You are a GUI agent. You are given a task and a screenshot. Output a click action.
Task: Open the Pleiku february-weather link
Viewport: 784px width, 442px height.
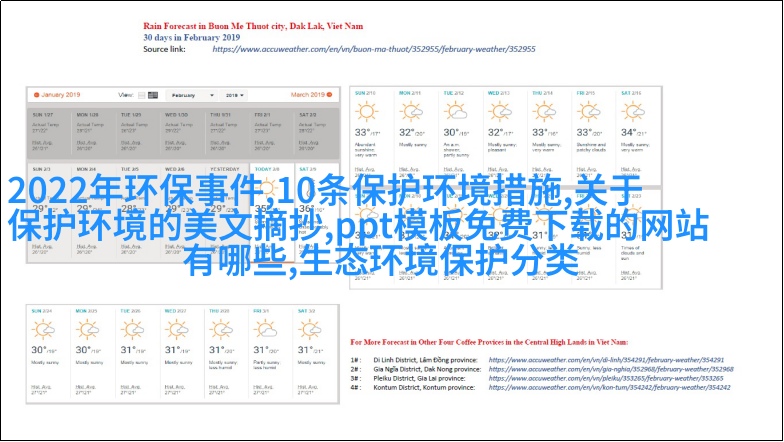606,378
